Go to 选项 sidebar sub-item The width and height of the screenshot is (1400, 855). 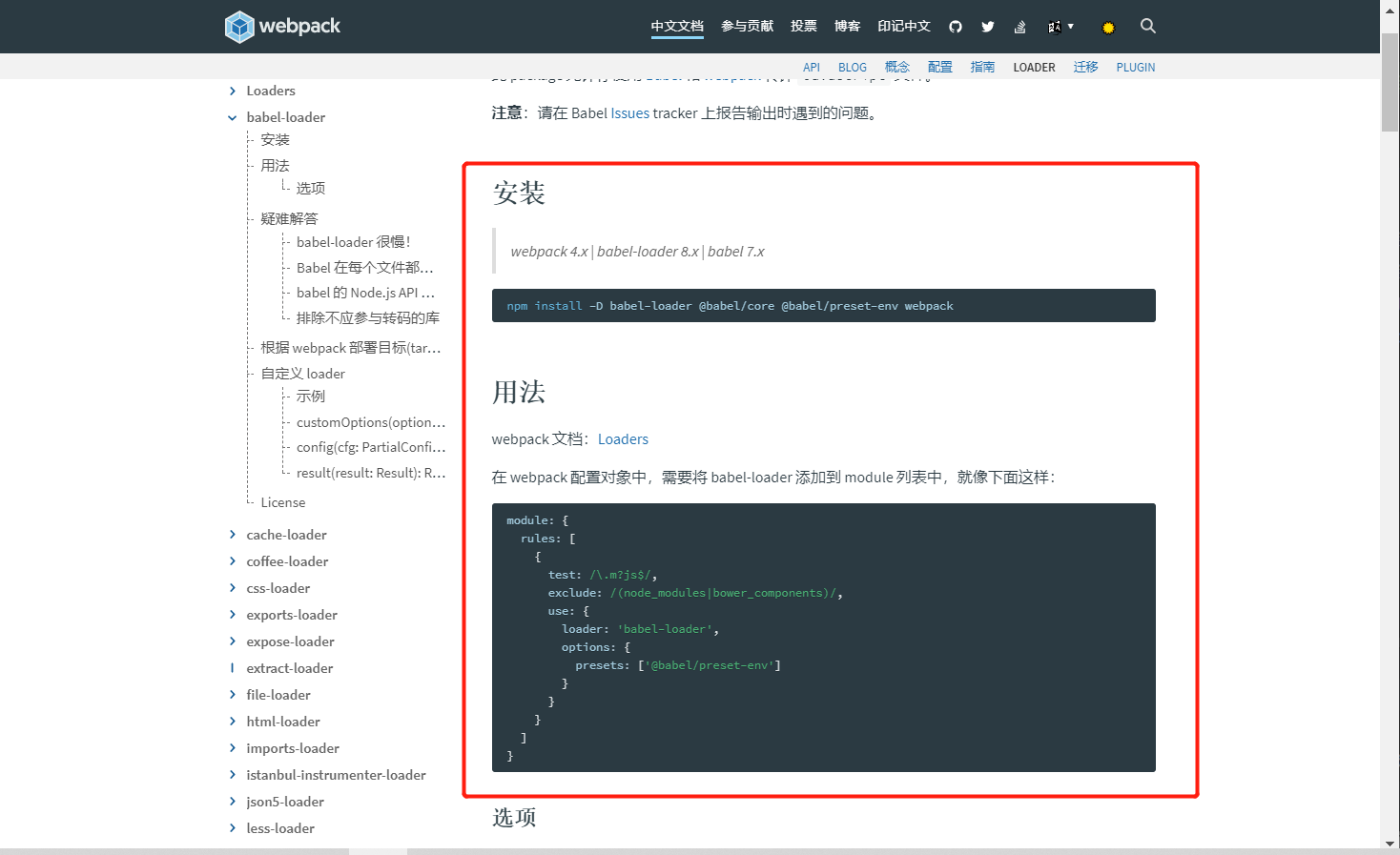pos(310,188)
